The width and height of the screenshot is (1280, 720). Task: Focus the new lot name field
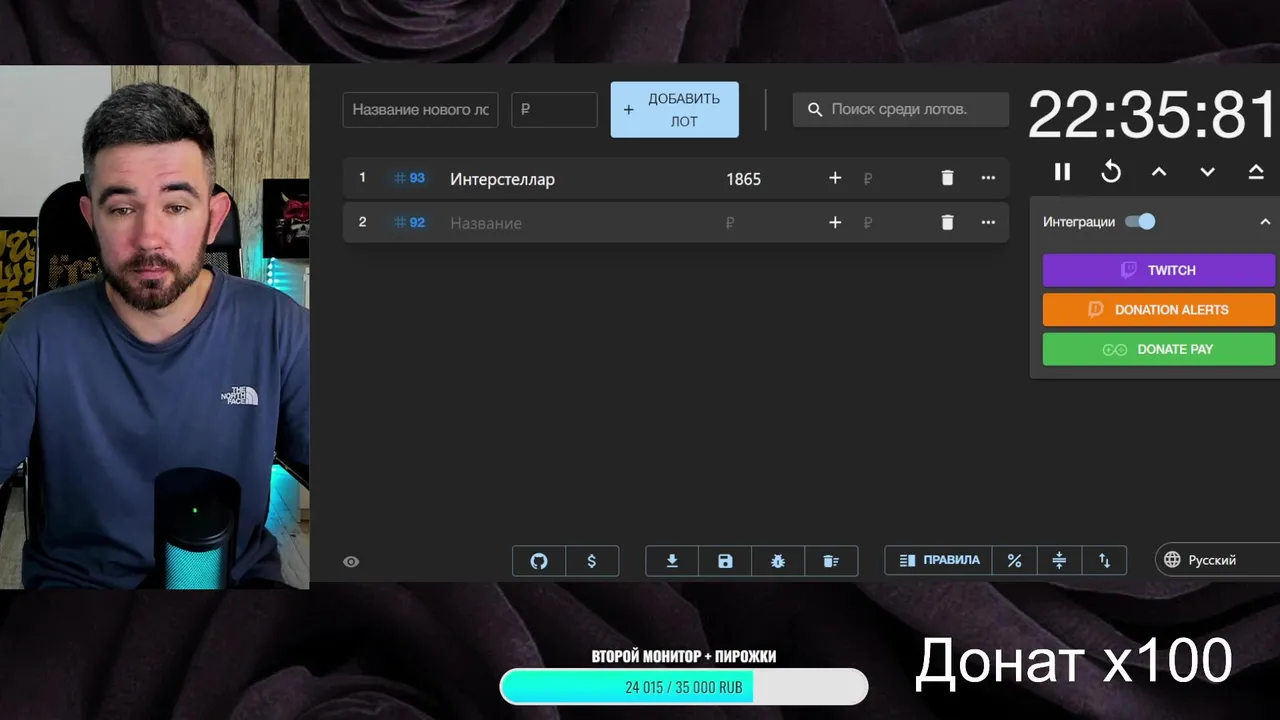[x=420, y=110]
